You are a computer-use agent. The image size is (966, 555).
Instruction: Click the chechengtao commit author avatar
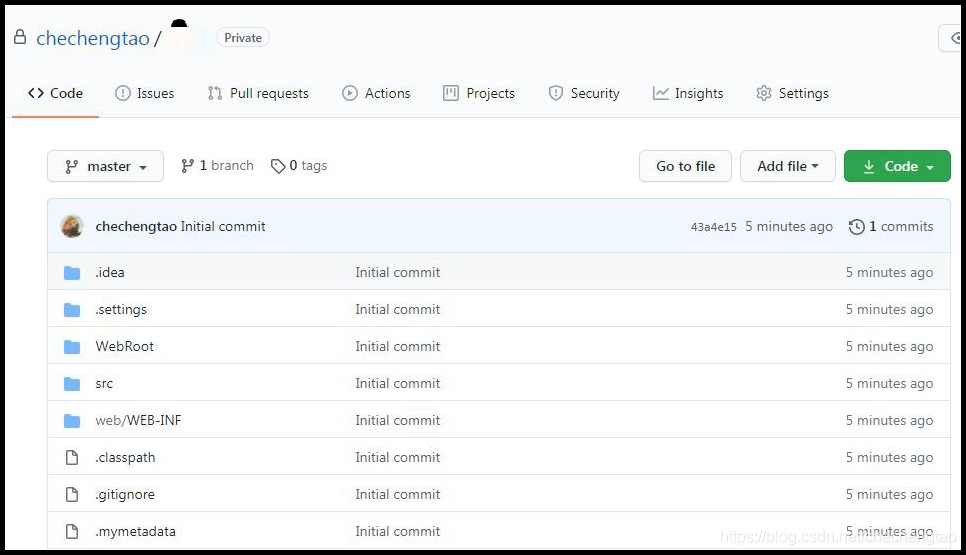click(72, 226)
